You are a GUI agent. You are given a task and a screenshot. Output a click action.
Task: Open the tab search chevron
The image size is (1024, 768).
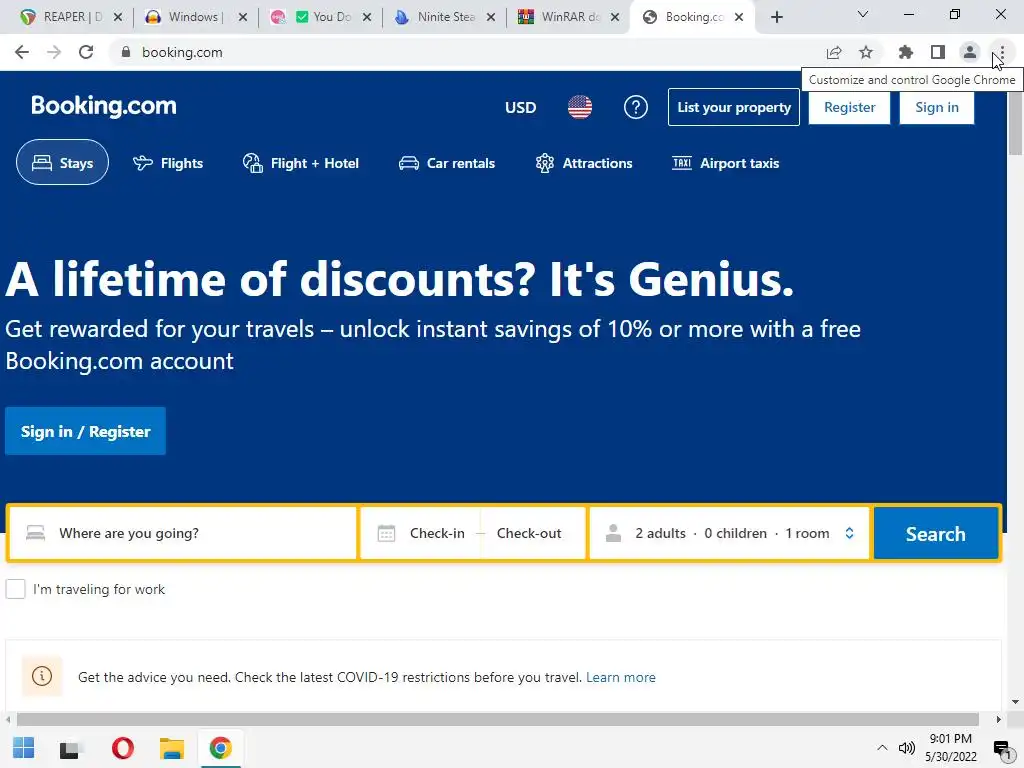click(x=863, y=14)
